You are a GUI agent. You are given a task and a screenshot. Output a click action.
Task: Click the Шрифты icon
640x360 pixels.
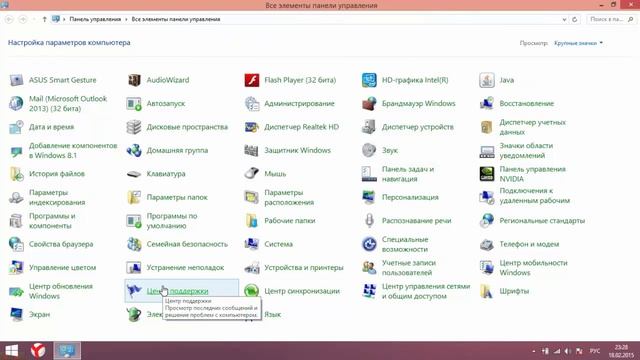(x=487, y=291)
